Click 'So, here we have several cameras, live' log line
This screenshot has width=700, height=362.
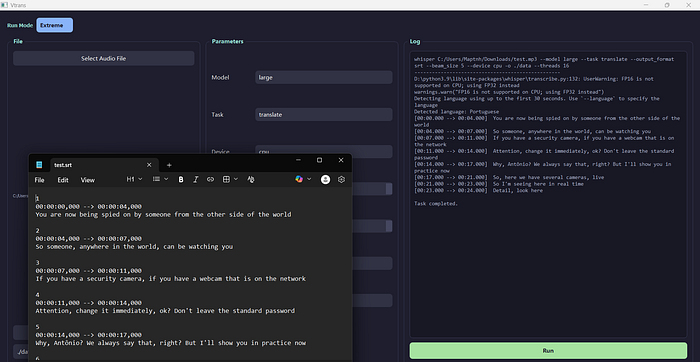coord(509,177)
